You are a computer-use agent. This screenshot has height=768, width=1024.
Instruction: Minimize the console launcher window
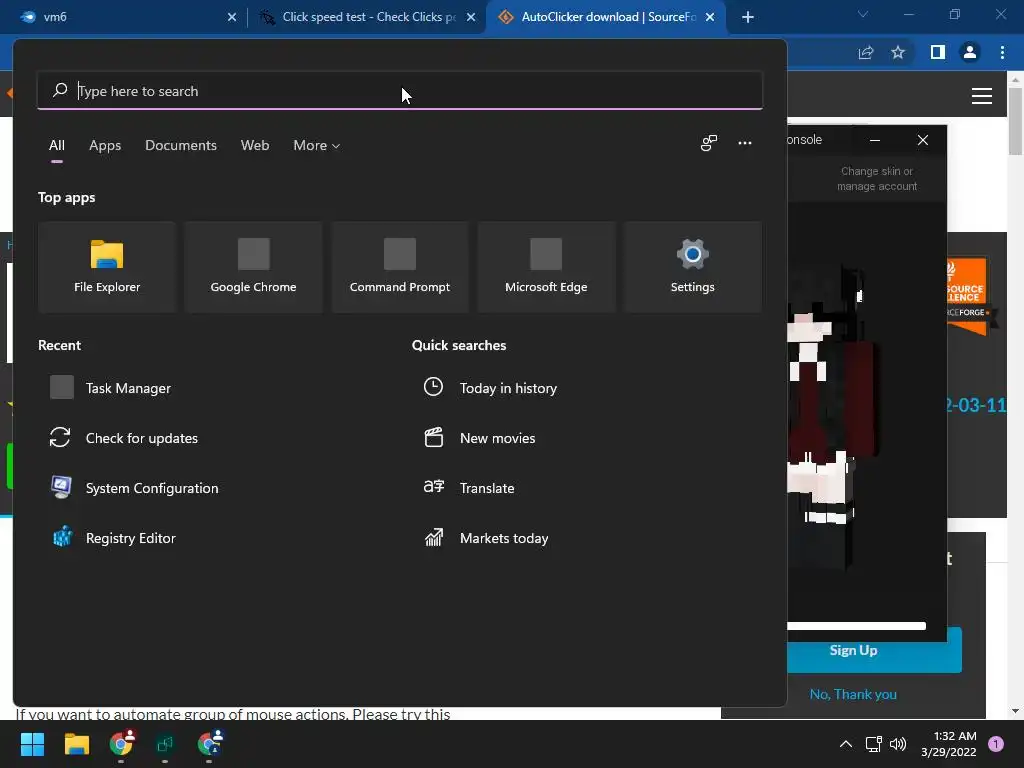click(875, 140)
